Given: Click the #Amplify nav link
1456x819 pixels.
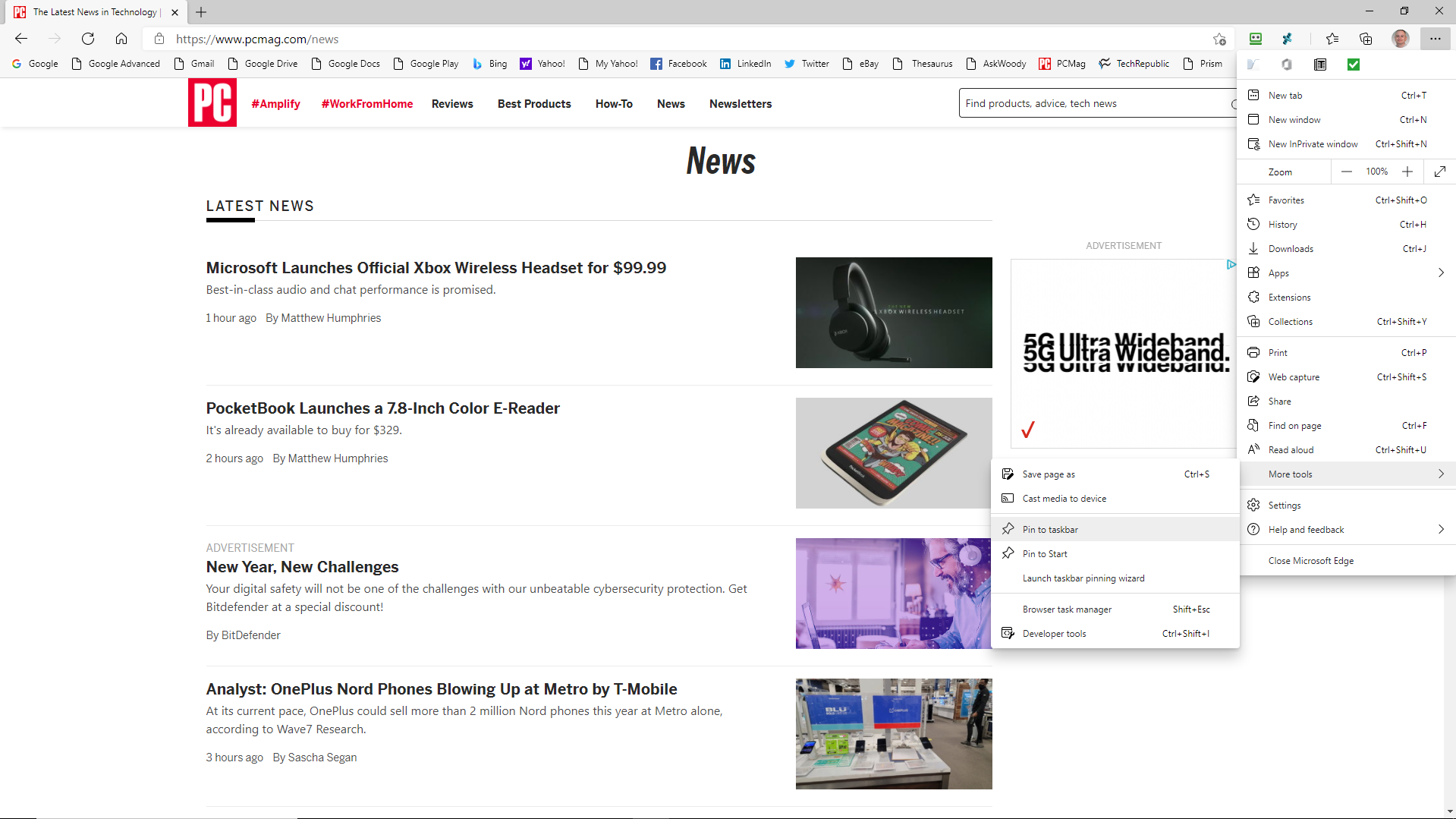Looking at the screenshot, I should (275, 104).
